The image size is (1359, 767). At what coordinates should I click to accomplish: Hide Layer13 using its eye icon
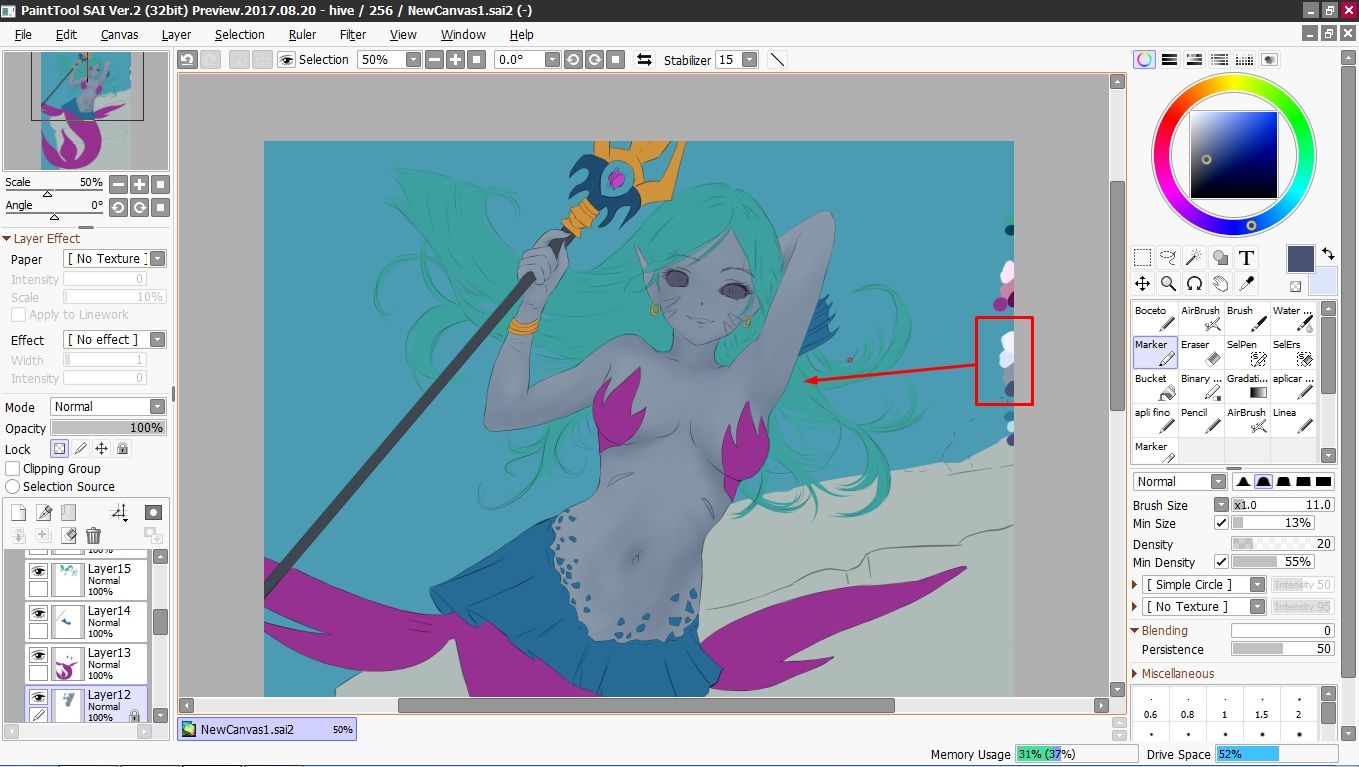[x=38, y=655]
